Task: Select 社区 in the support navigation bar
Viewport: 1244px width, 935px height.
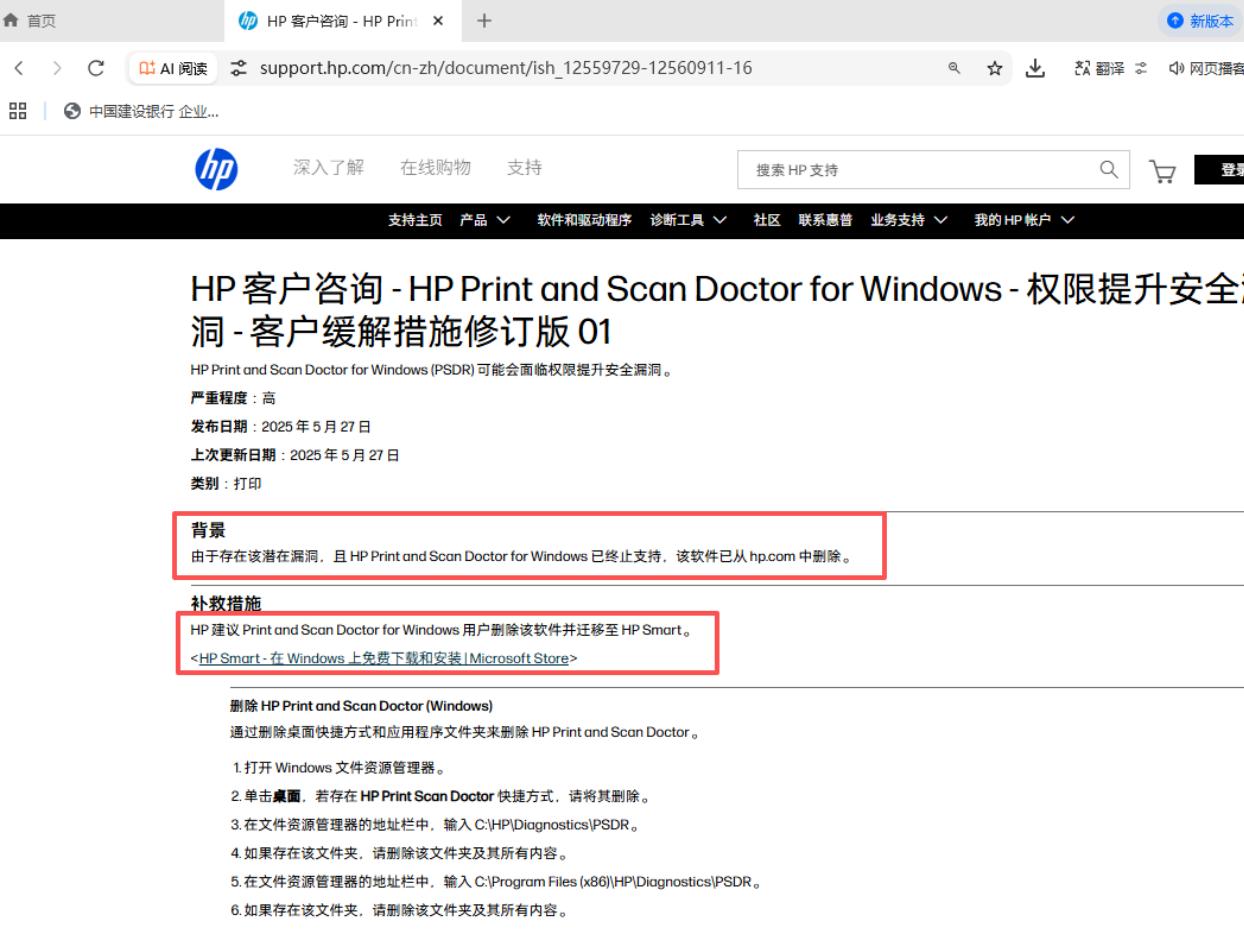Action: coord(766,220)
